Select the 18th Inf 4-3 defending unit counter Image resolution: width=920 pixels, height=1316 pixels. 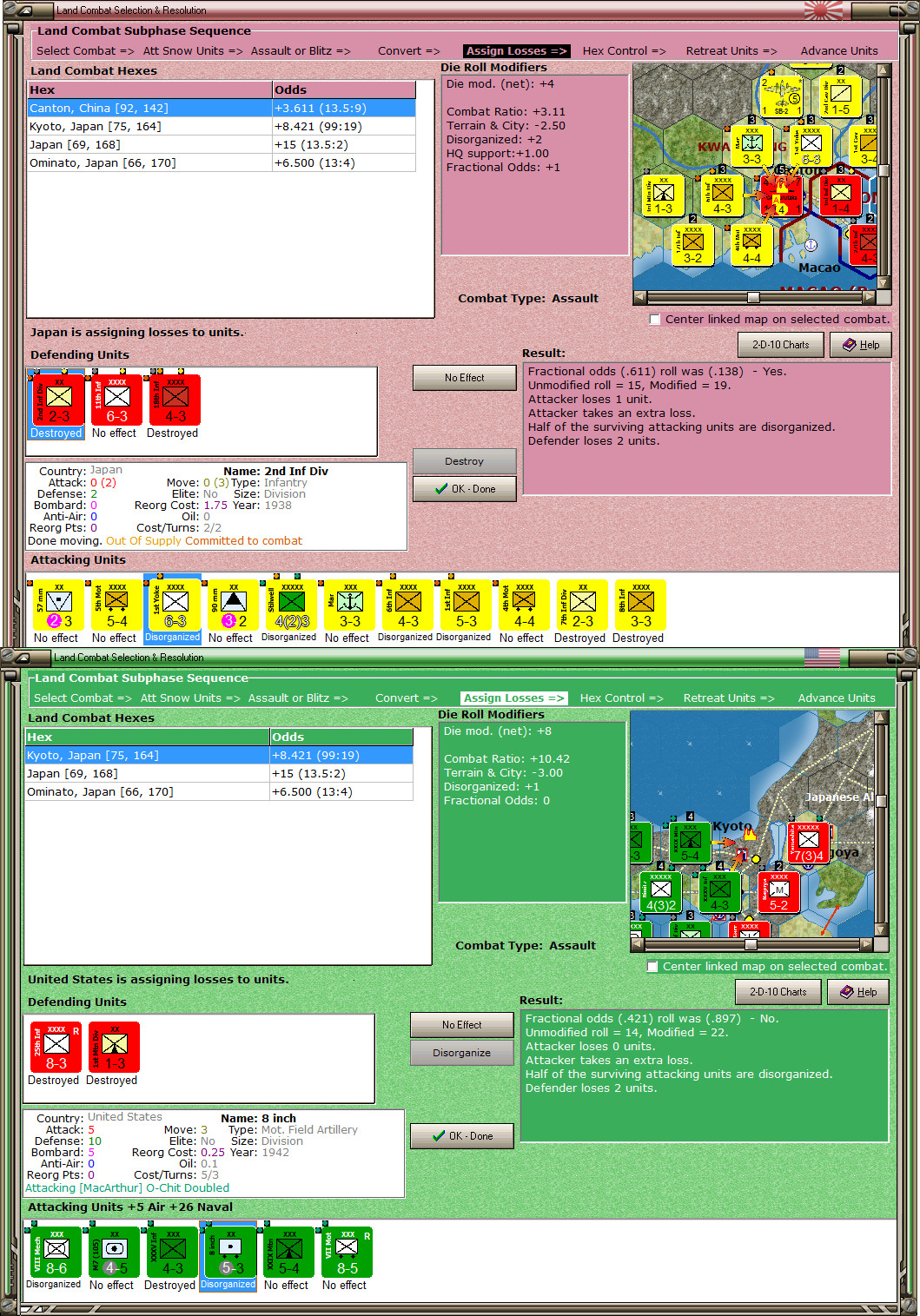point(175,400)
